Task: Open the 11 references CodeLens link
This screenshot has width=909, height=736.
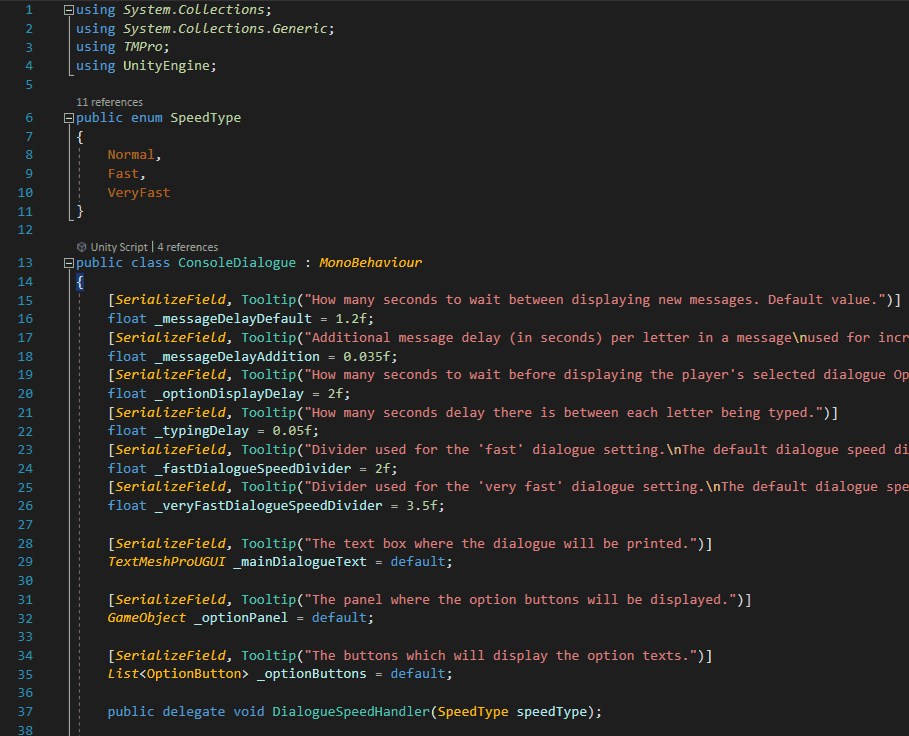Action: click(x=110, y=102)
